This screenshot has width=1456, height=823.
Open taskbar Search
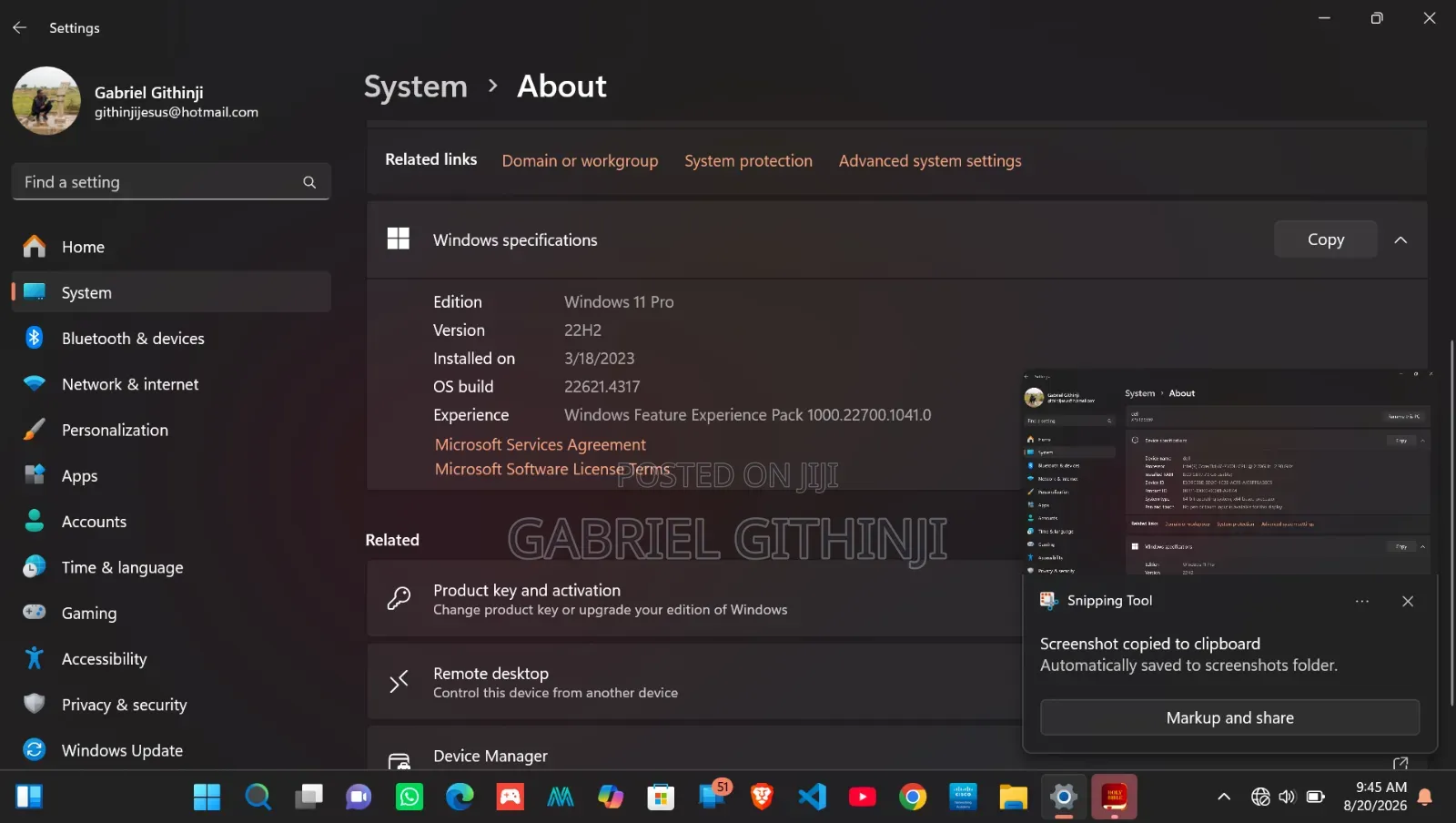click(258, 798)
